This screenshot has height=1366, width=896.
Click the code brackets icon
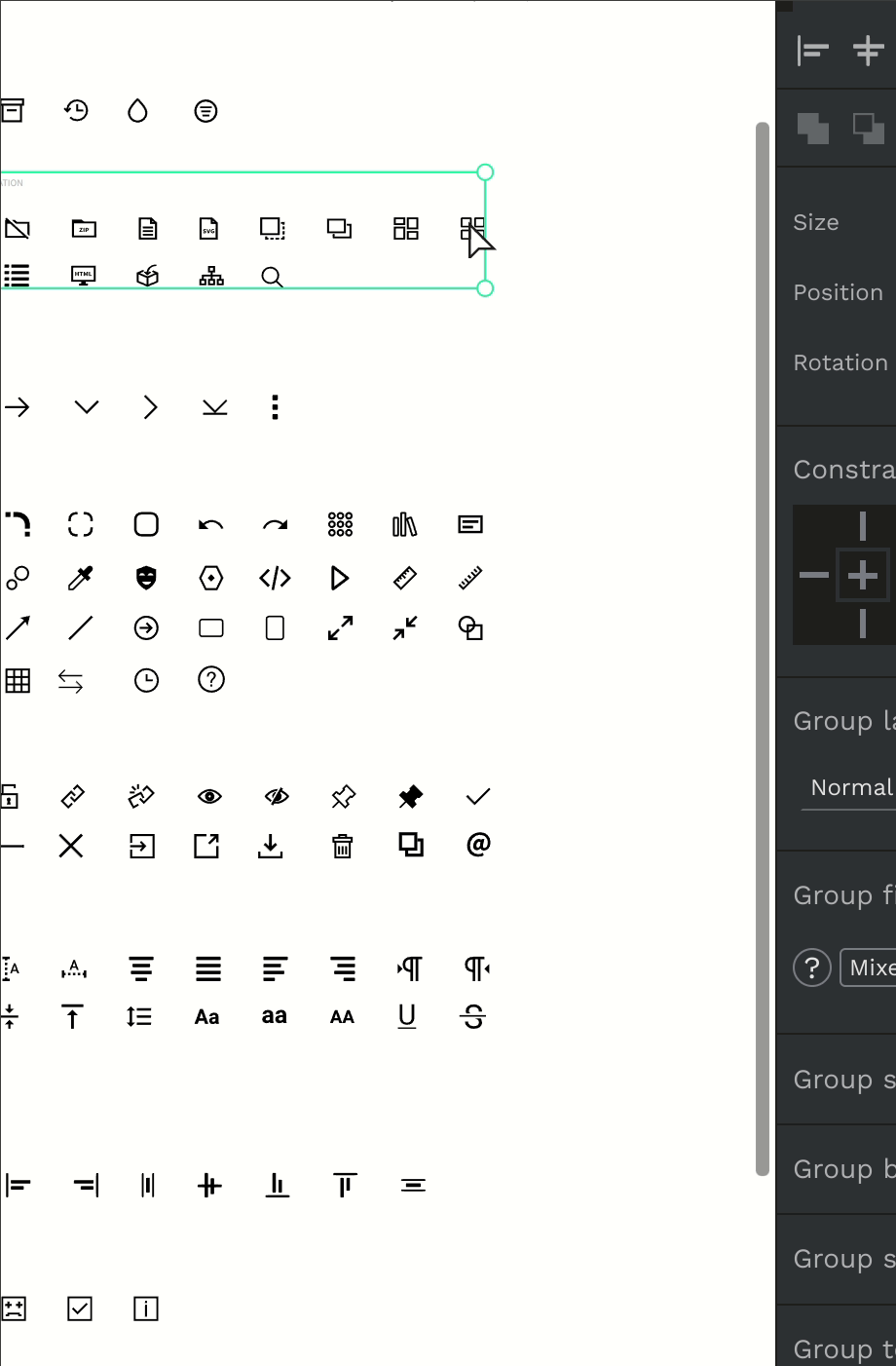275,578
